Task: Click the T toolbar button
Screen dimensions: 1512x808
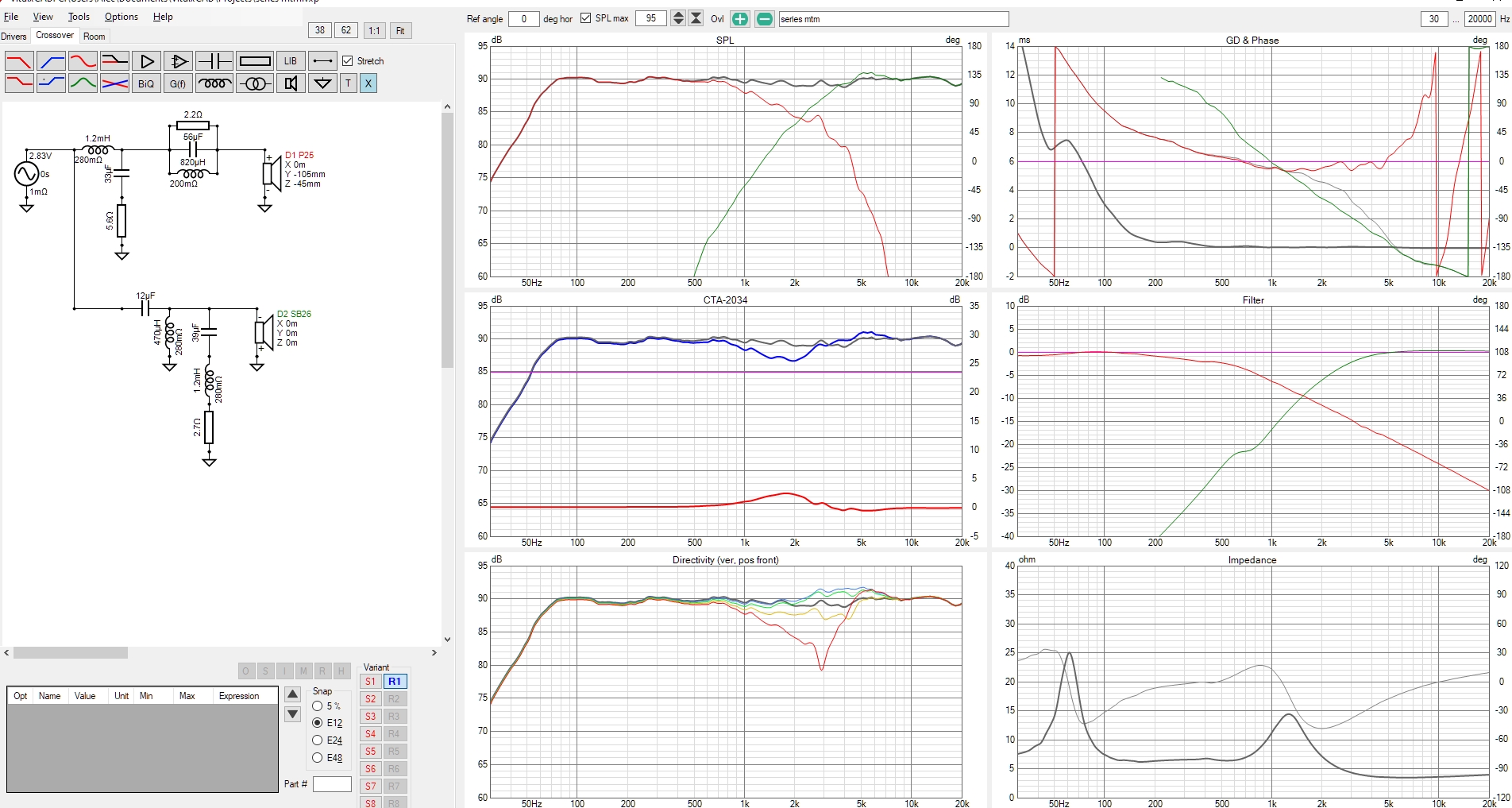Action: coord(348,83)
